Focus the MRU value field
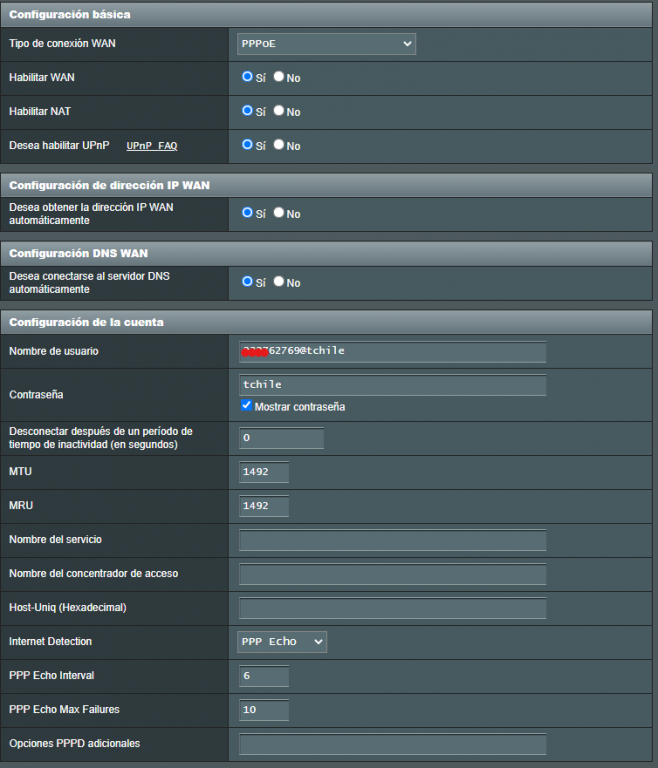Image resolution: width=658 pixels, height=768 pixels. coord(264,506)
